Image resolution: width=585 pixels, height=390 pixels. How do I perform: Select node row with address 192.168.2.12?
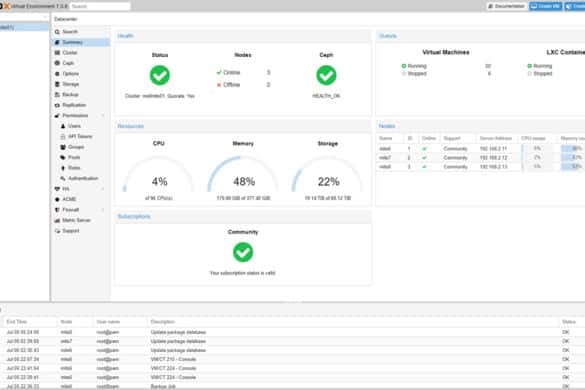[x=481, y=157]
